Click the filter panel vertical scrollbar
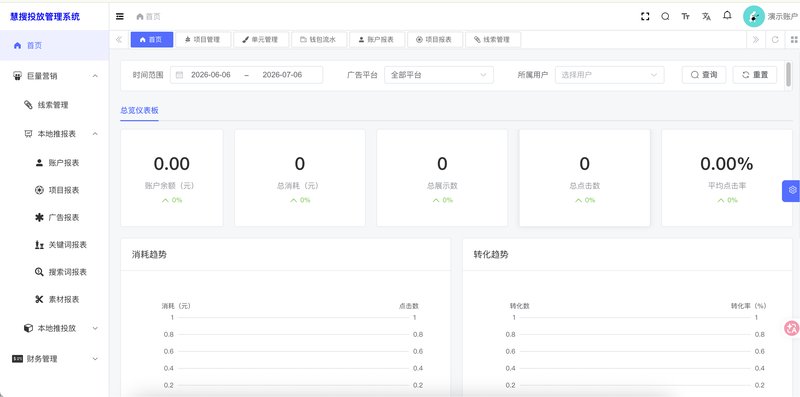This screenshot has height=397, width=800. [789, 76]
